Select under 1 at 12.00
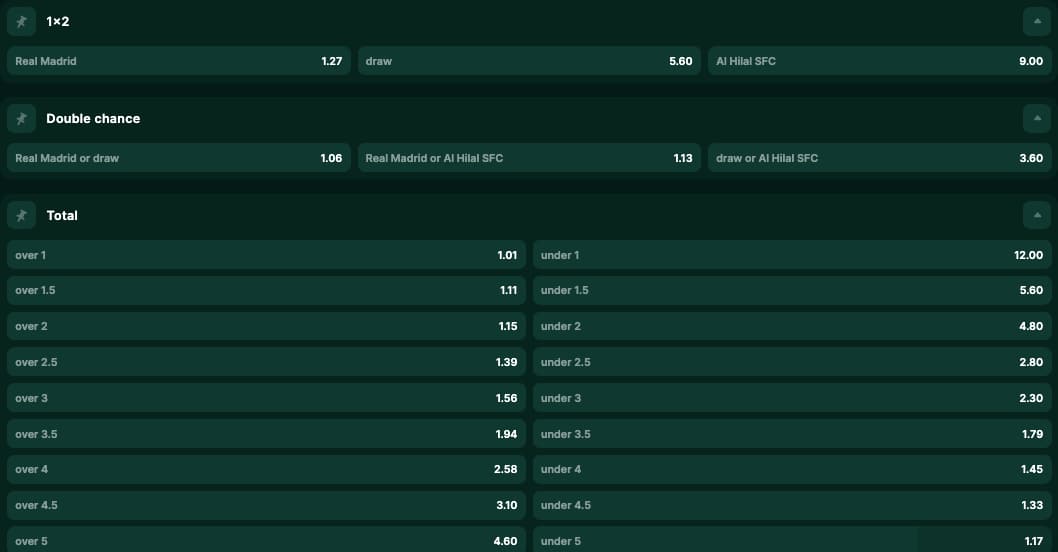The width and height of the screenshot is (1058, 552). coord(792,255)
